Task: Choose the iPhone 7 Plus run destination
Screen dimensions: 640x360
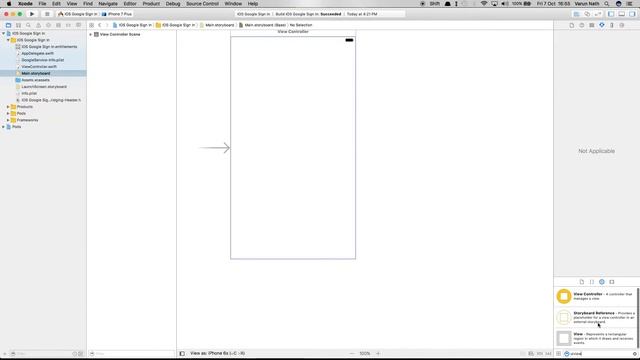Action: [x=116, y=14]
